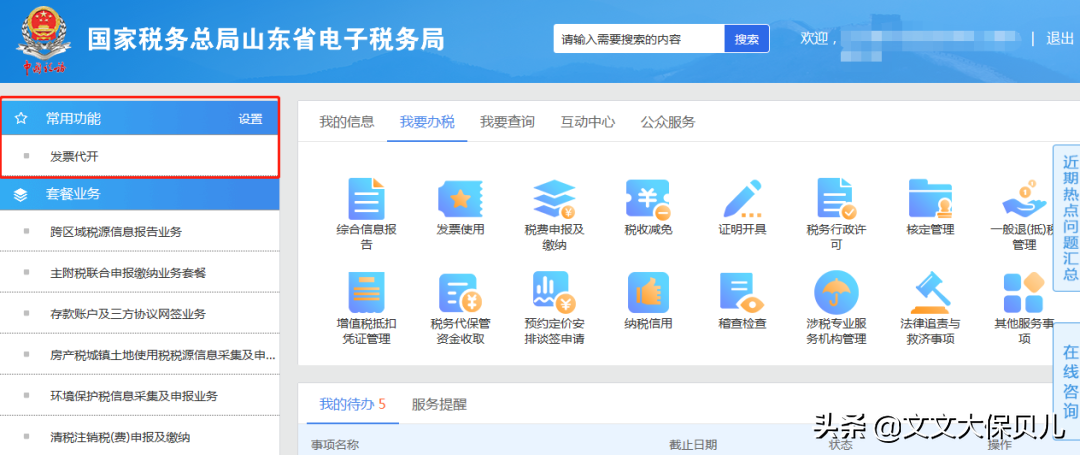1080x455 pixels.
Task: Open 其他服务事项 icon
Action: (1024, 293)
